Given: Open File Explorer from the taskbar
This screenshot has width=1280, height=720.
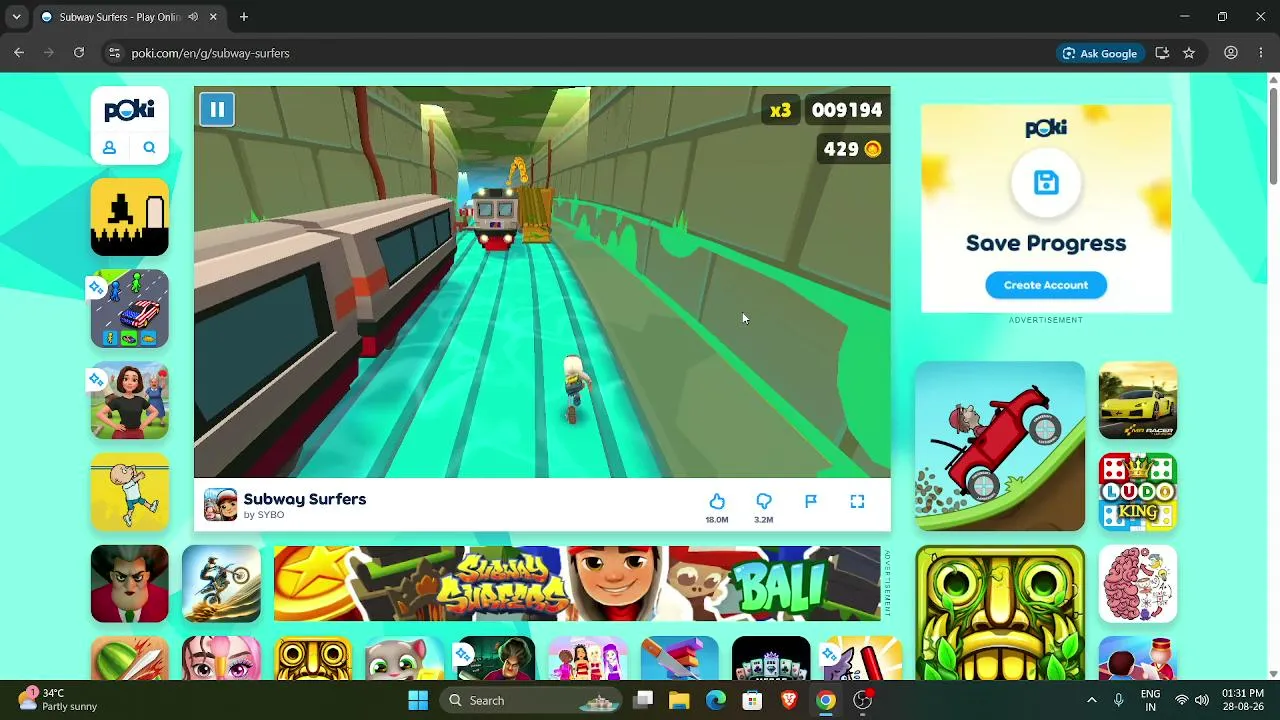Looking at the screenshot, I should pyautogui.click(x=679, y=700).
